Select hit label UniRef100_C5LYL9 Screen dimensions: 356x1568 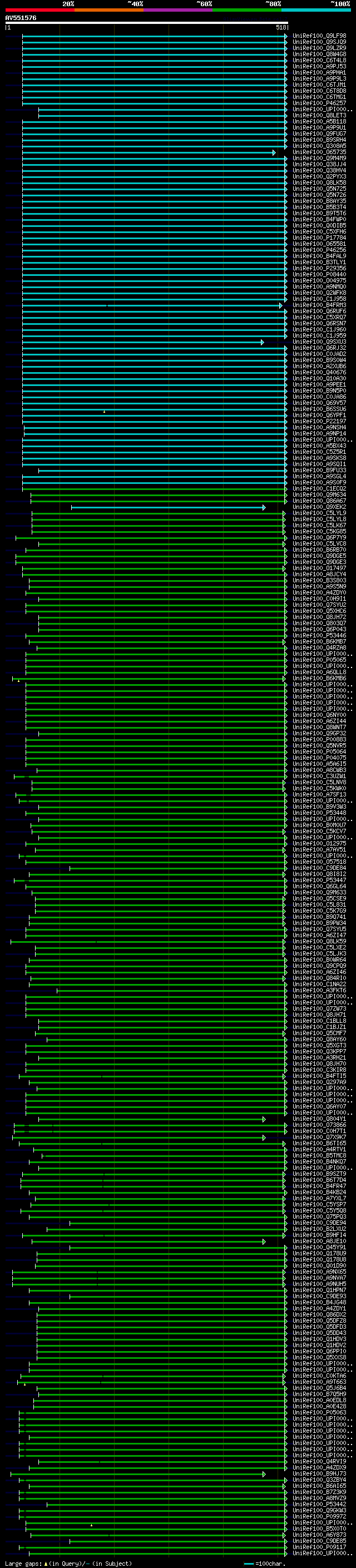tap(319, 513)
